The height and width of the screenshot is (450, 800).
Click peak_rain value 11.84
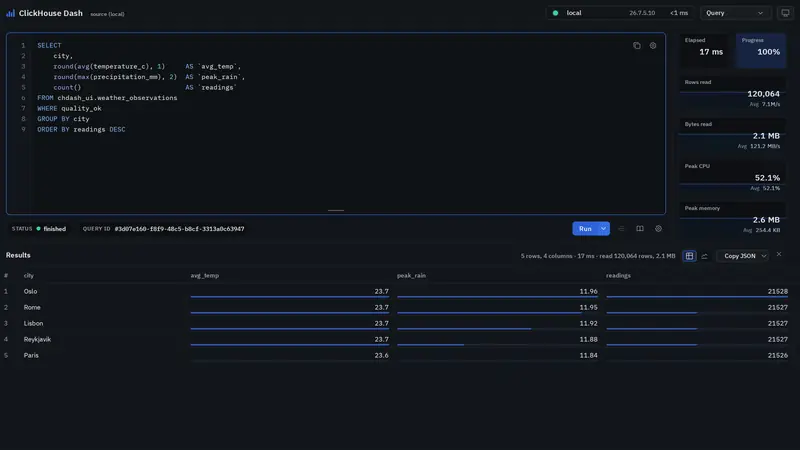(588, 355)
